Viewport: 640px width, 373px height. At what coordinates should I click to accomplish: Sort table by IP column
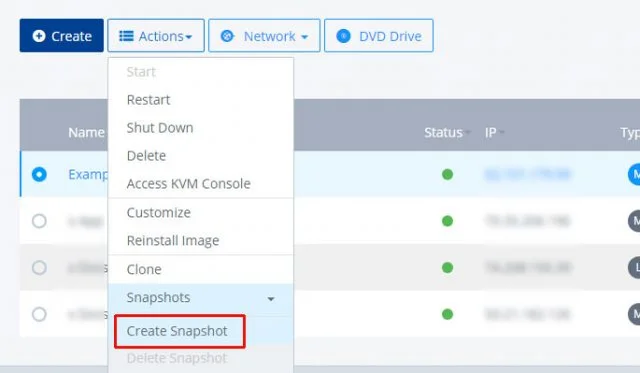(494, 132)
